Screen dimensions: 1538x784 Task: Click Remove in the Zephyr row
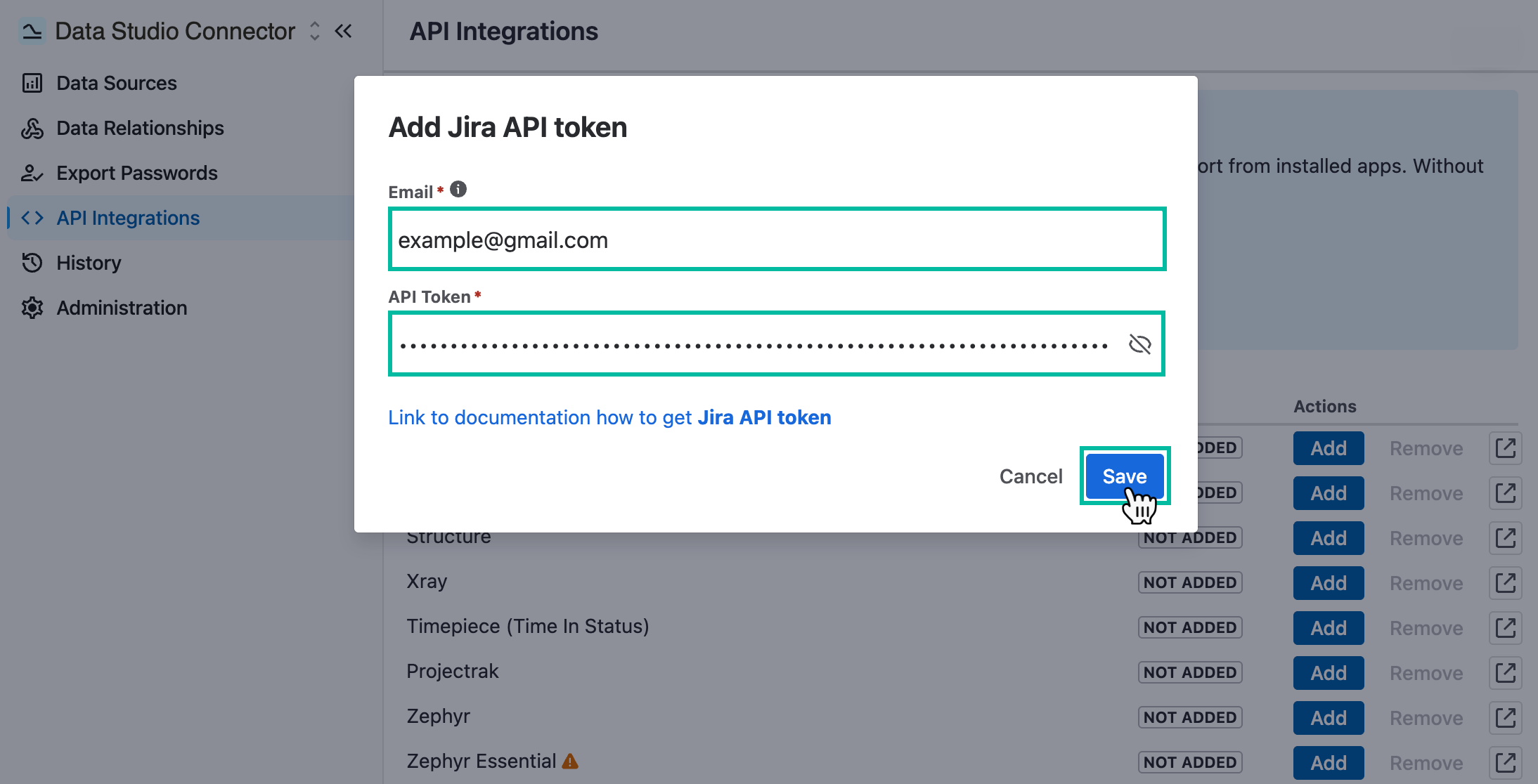[x=1426, y=718]
